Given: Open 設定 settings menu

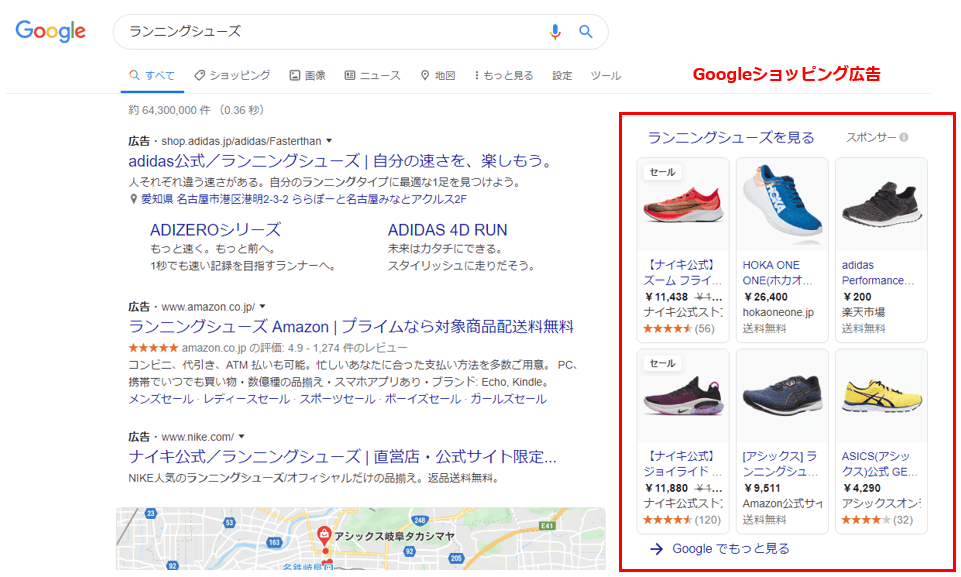Looking at the screenshot, I should (x=562, y=75).
